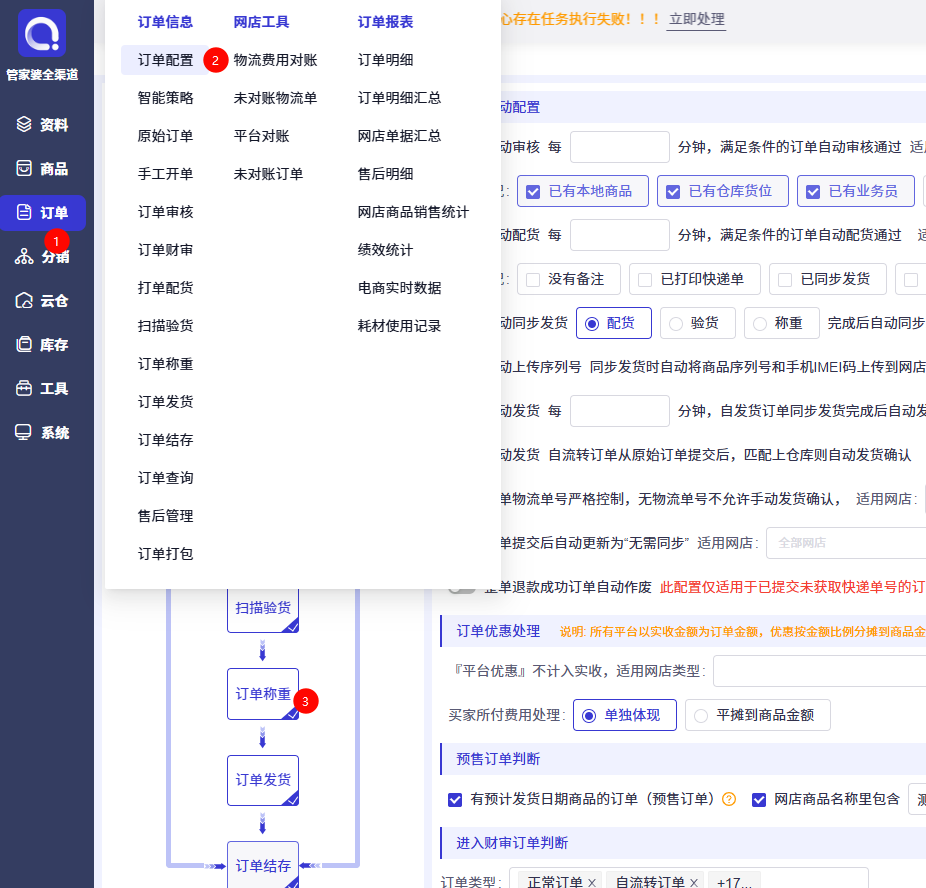The image size is (926, 888).
Task: Open 耗材使用记录 report
Action: coord(399,326)
